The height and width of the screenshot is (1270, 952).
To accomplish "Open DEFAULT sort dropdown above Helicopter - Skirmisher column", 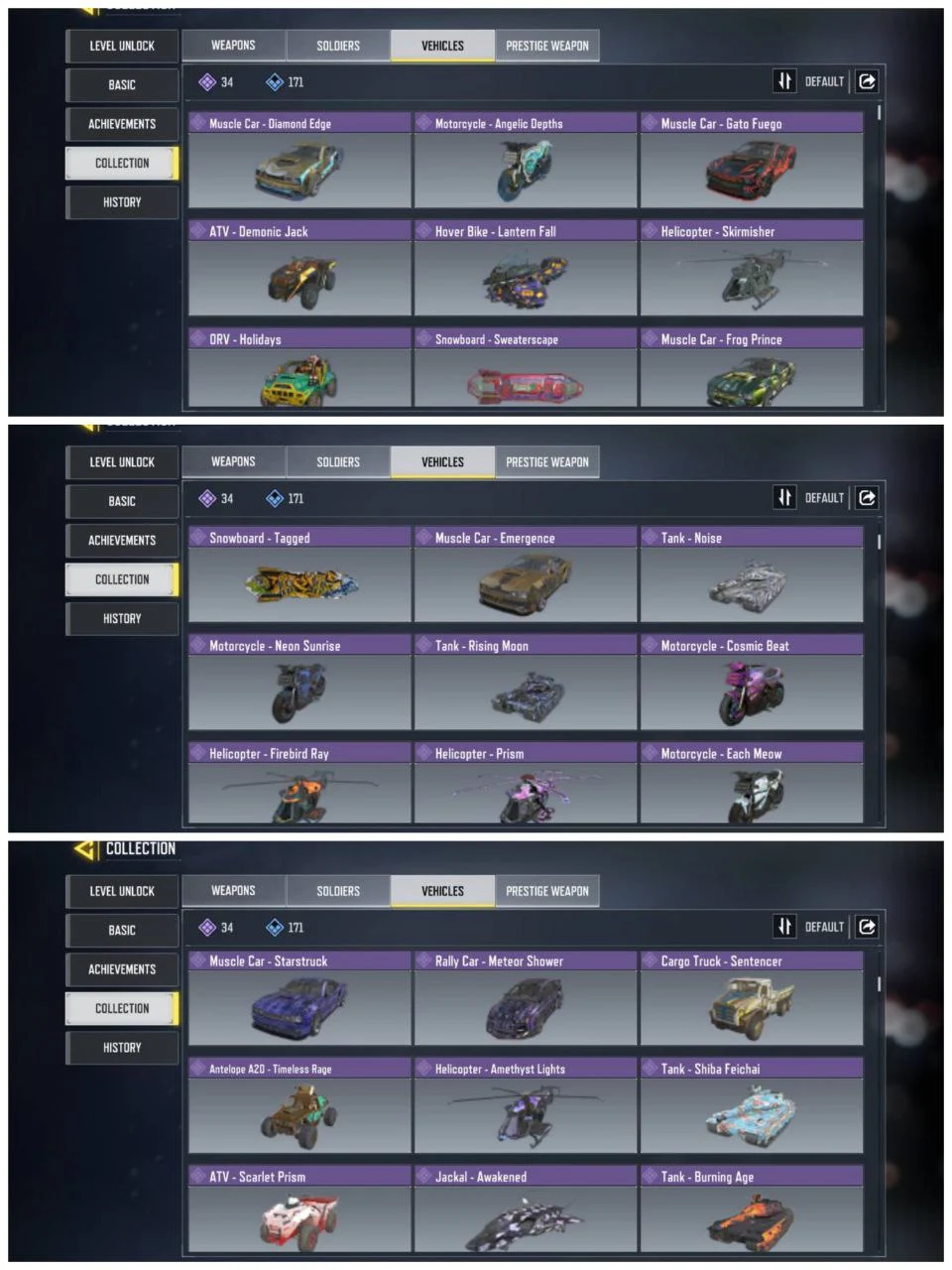I will tap(824, 81).
